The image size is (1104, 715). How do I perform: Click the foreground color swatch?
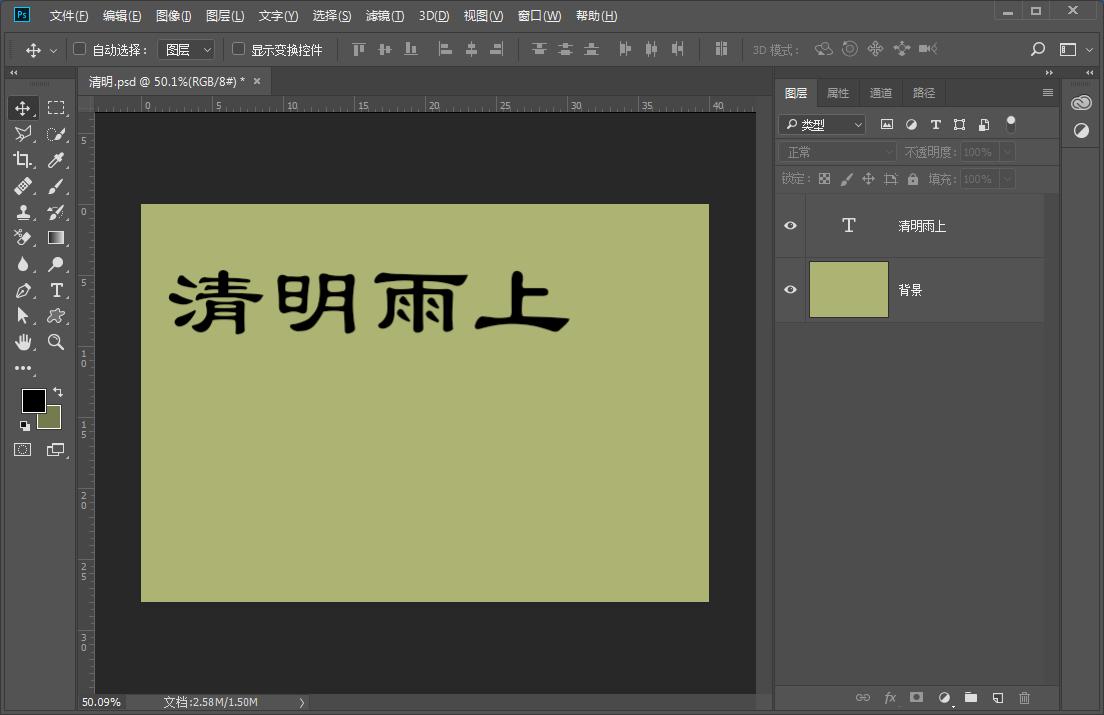click(33, 400)
